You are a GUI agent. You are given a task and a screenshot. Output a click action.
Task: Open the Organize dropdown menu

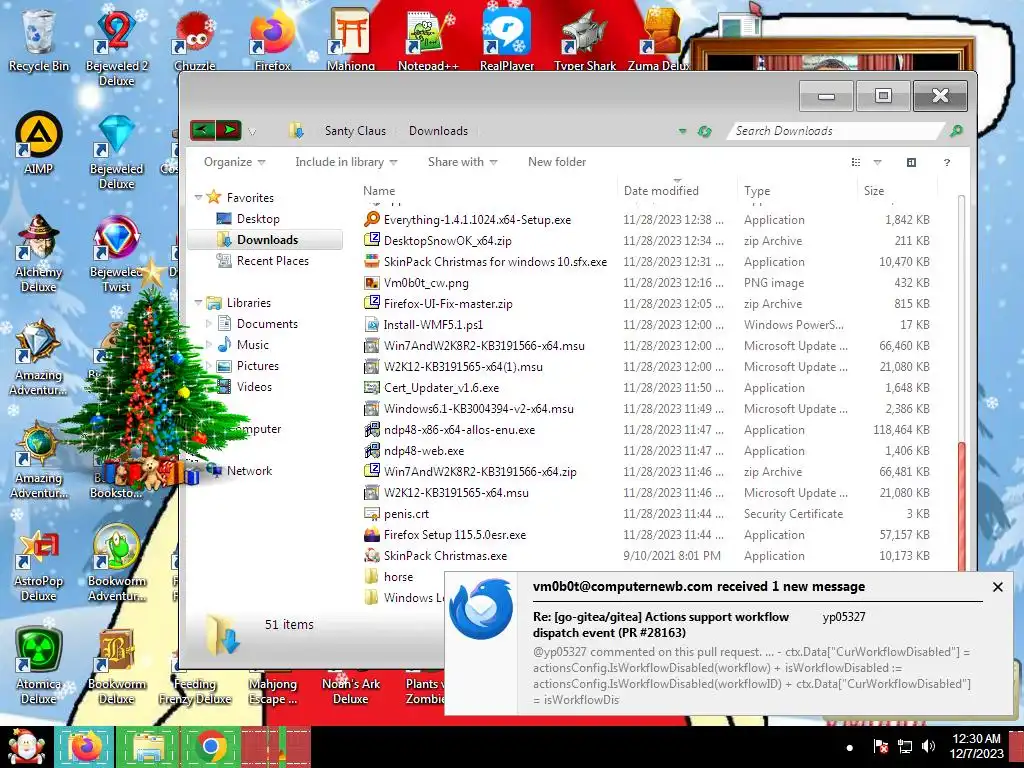pyautogui.click(x=234, y=162)
